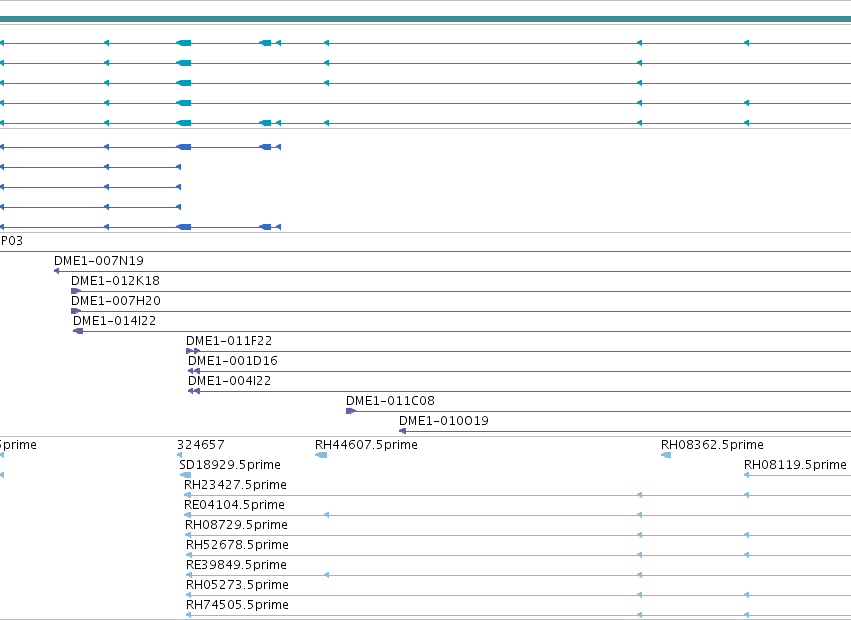Select the DME1-007H20 clone label
Viewport: 851px width, 620px height.
pos(116,301)
